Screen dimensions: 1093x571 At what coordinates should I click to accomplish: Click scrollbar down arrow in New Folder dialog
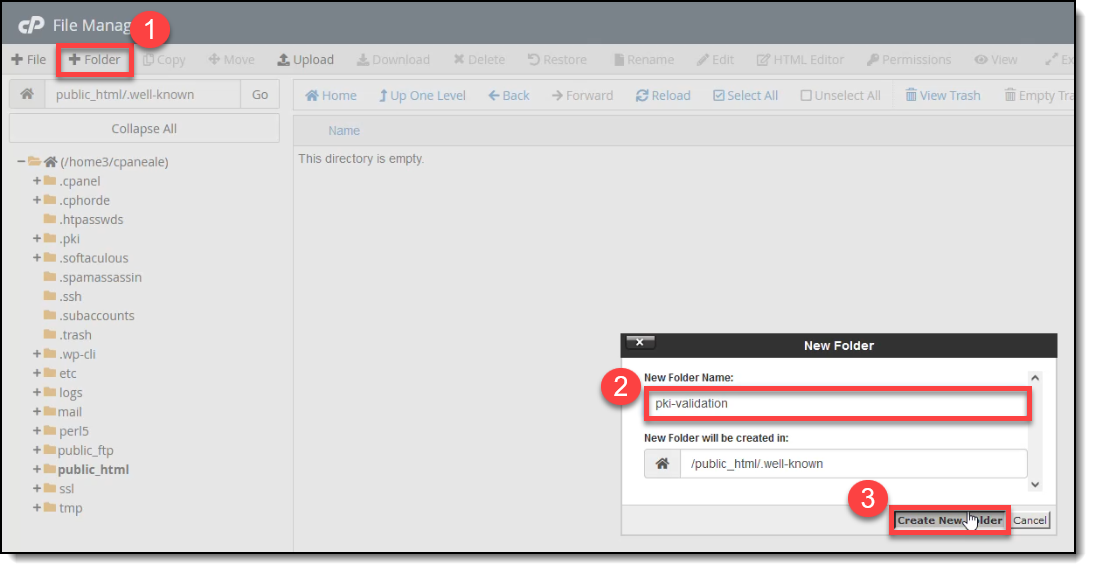[1035, 484]
